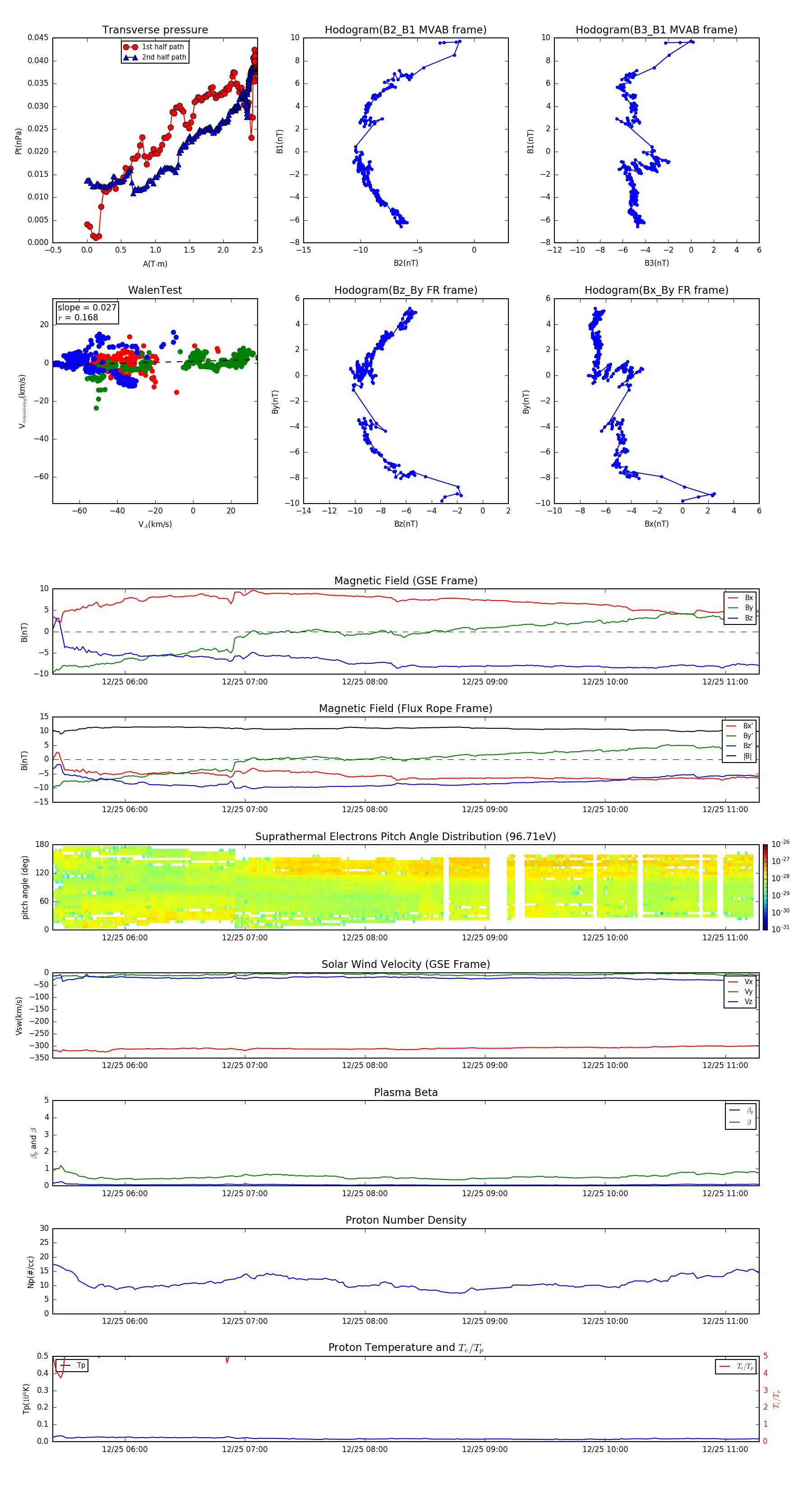The image size is (812, 1489).
Task: Click the red Vx line in velocity plot
Action: (405, 1049)
